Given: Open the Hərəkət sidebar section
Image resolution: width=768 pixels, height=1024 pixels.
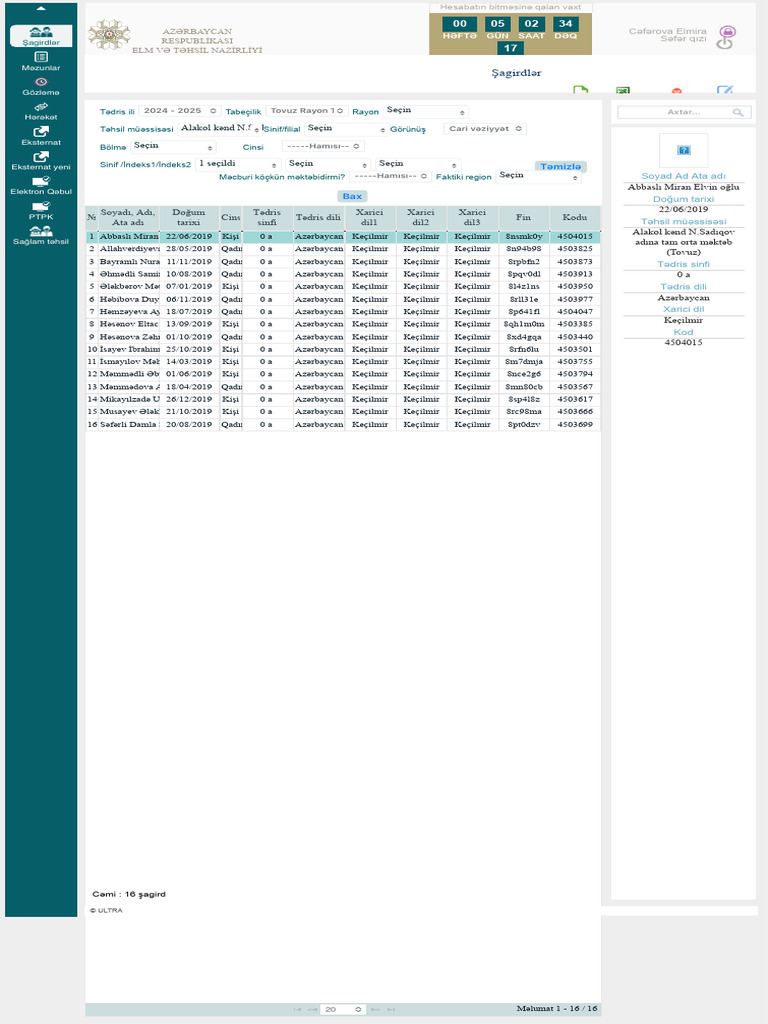Looking at the screenshot, I should 40,111.
